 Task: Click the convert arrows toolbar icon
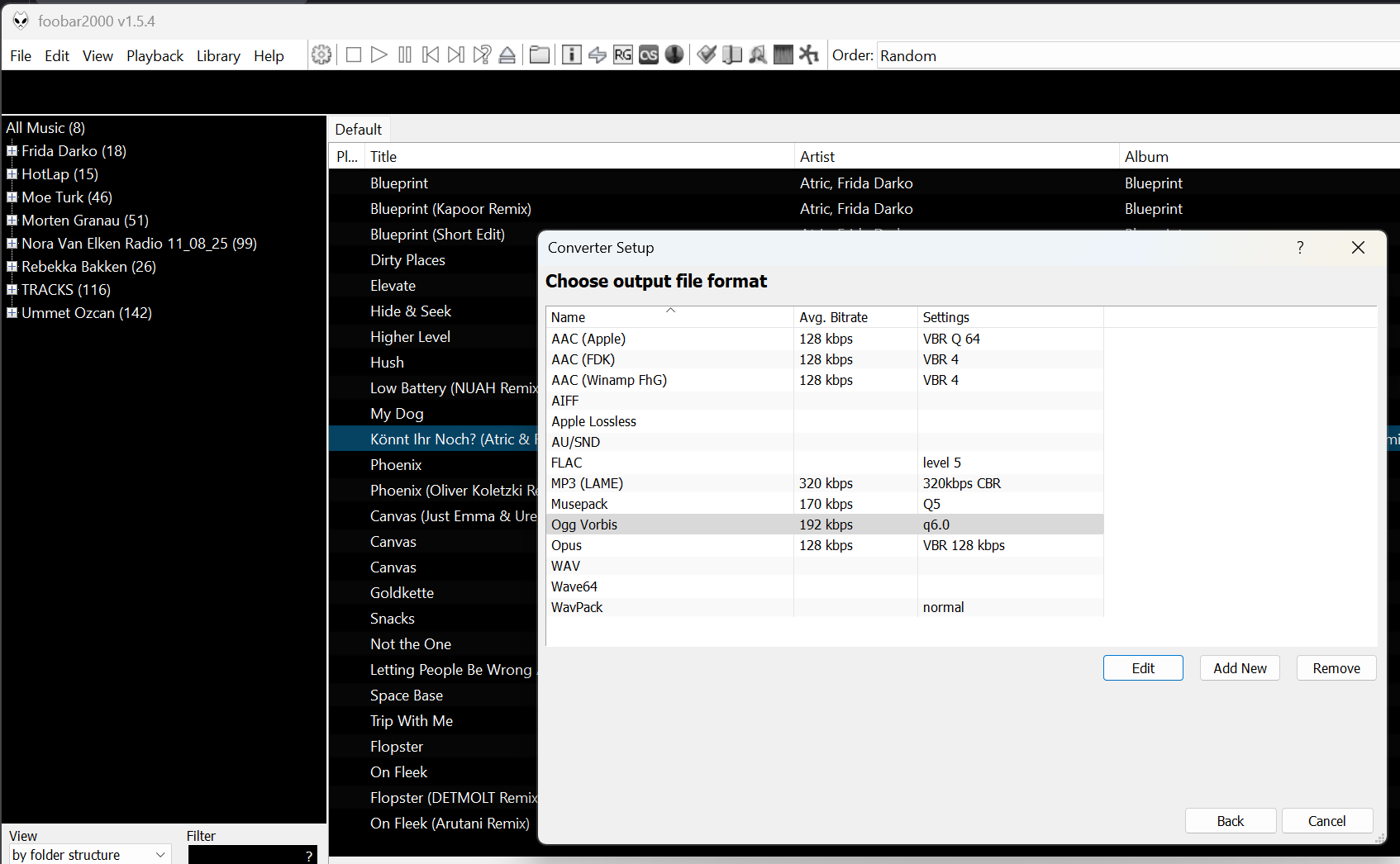pos(597,55)
